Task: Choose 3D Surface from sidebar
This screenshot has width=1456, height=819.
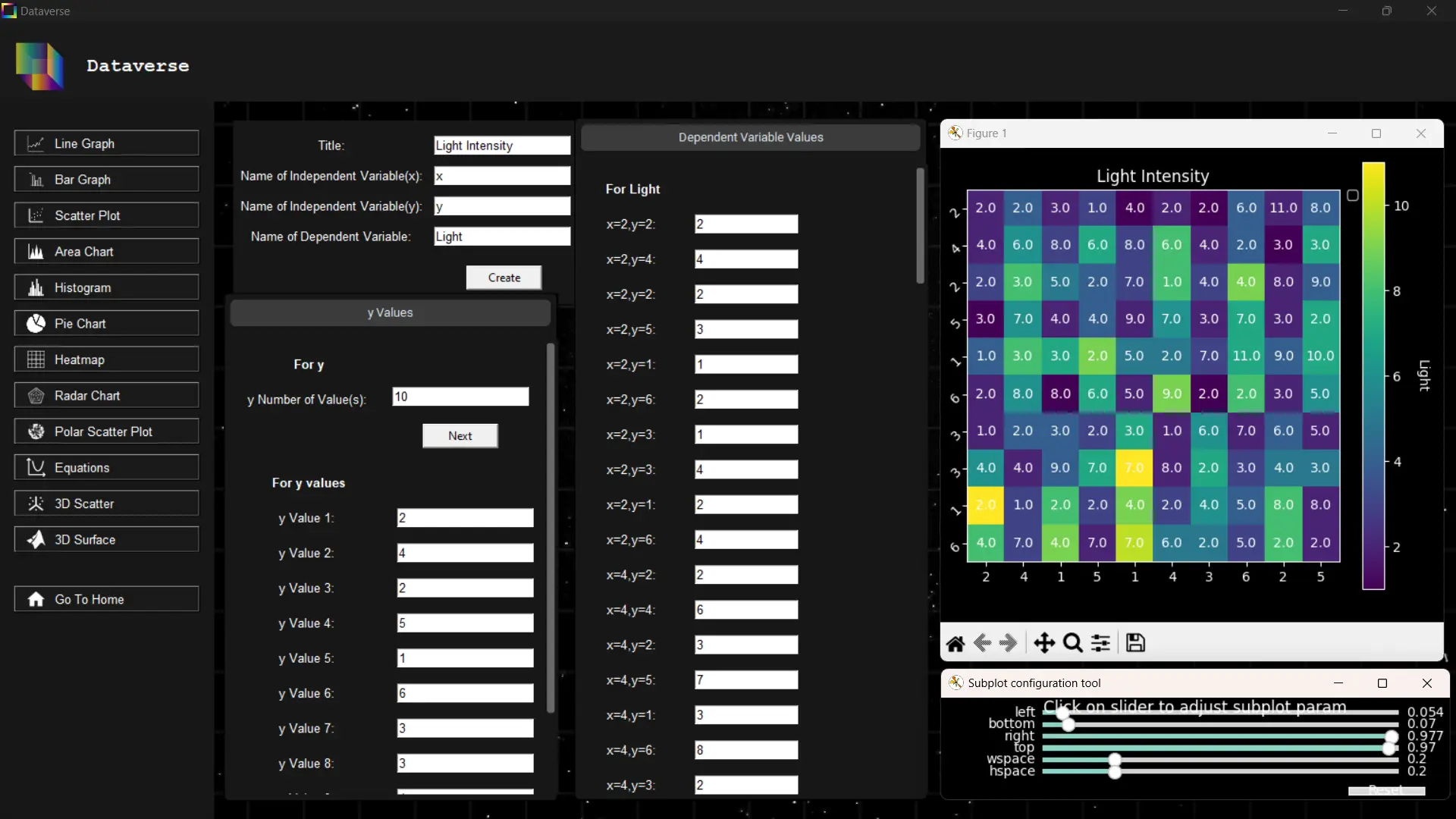Action: tap(106, 540)
